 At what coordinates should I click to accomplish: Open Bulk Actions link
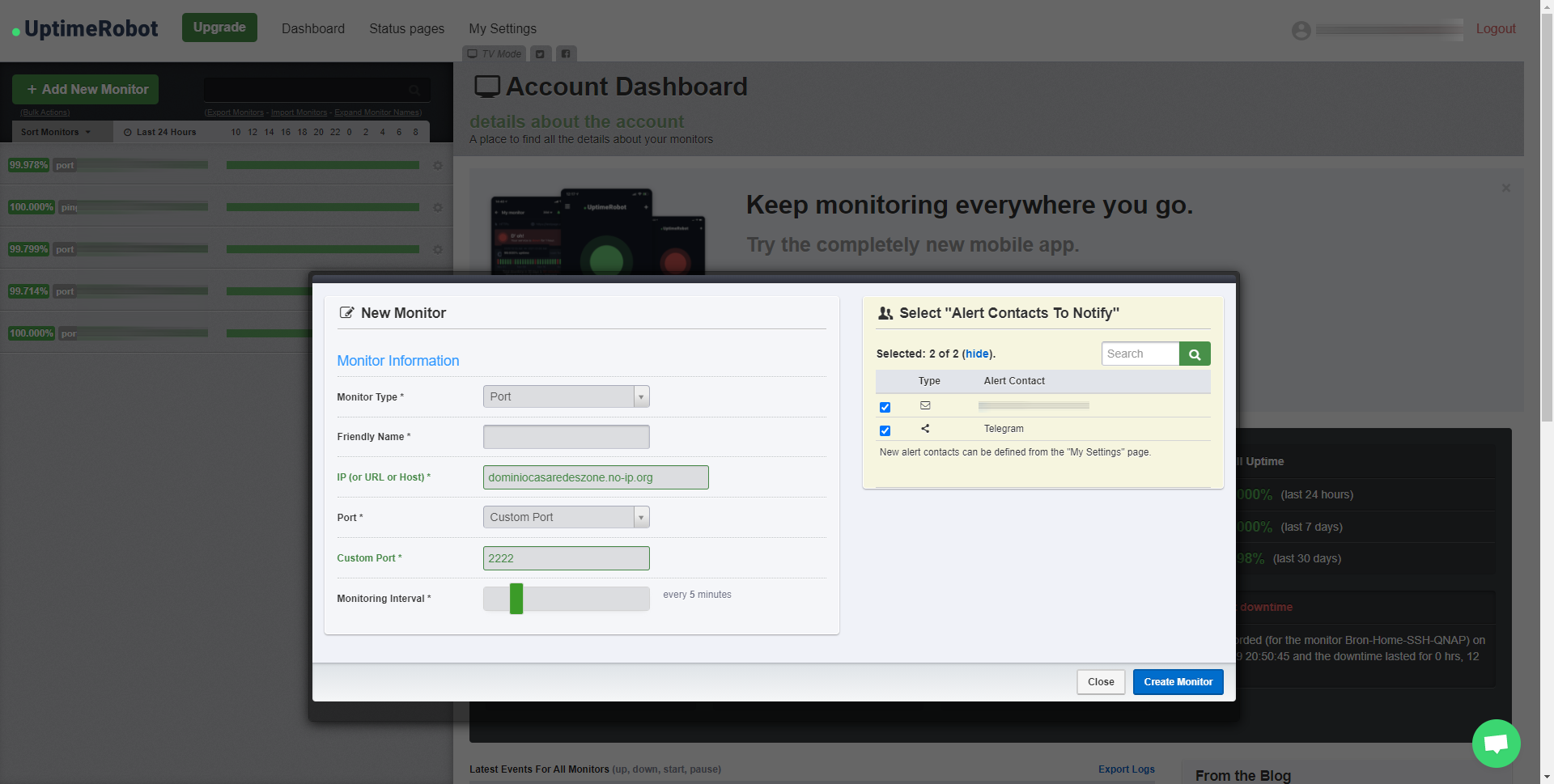click(x=45, y=112)
